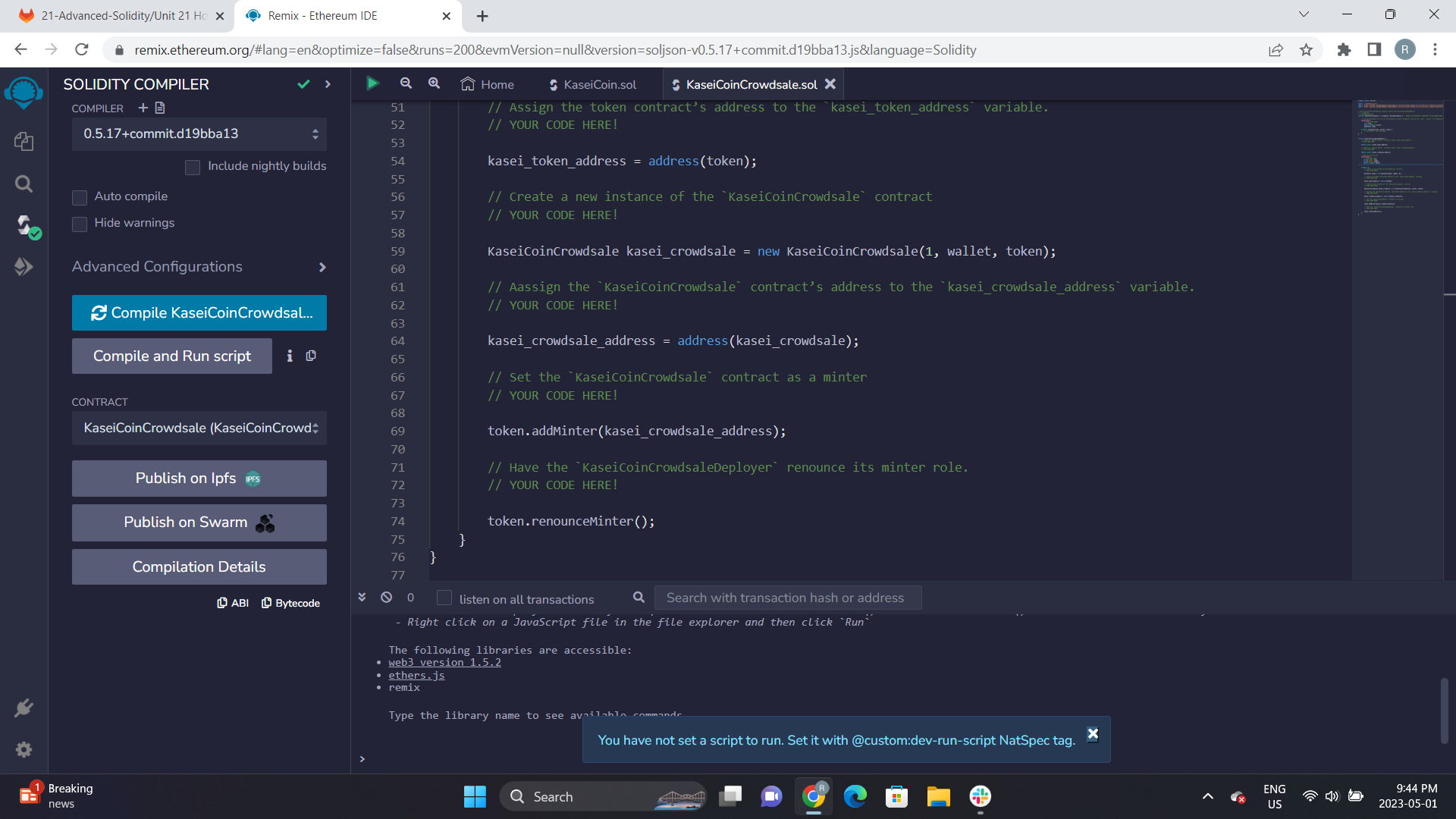Copy the Bytecode to the clipboard
This screenshot has height=819, width=1456.
[x=290, y=603]
